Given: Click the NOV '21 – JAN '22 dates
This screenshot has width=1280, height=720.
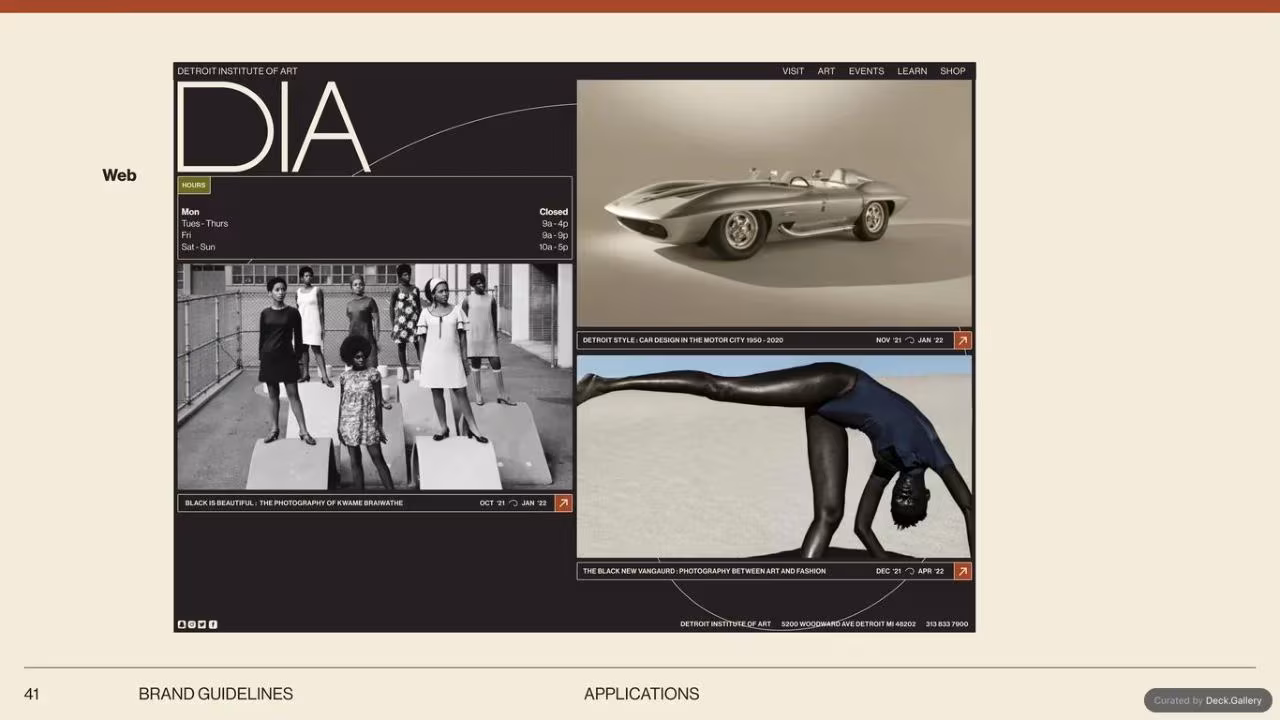Looking at the screenshot, I should (910, 340).
